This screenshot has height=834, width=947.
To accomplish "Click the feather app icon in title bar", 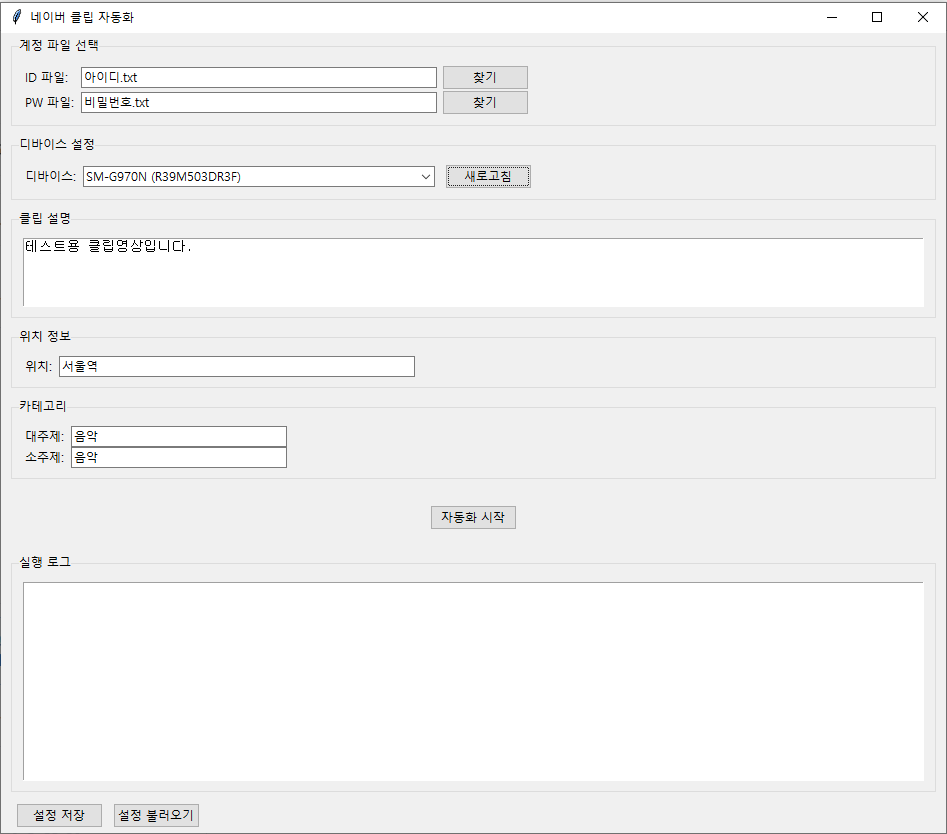I will pos(16,17).
